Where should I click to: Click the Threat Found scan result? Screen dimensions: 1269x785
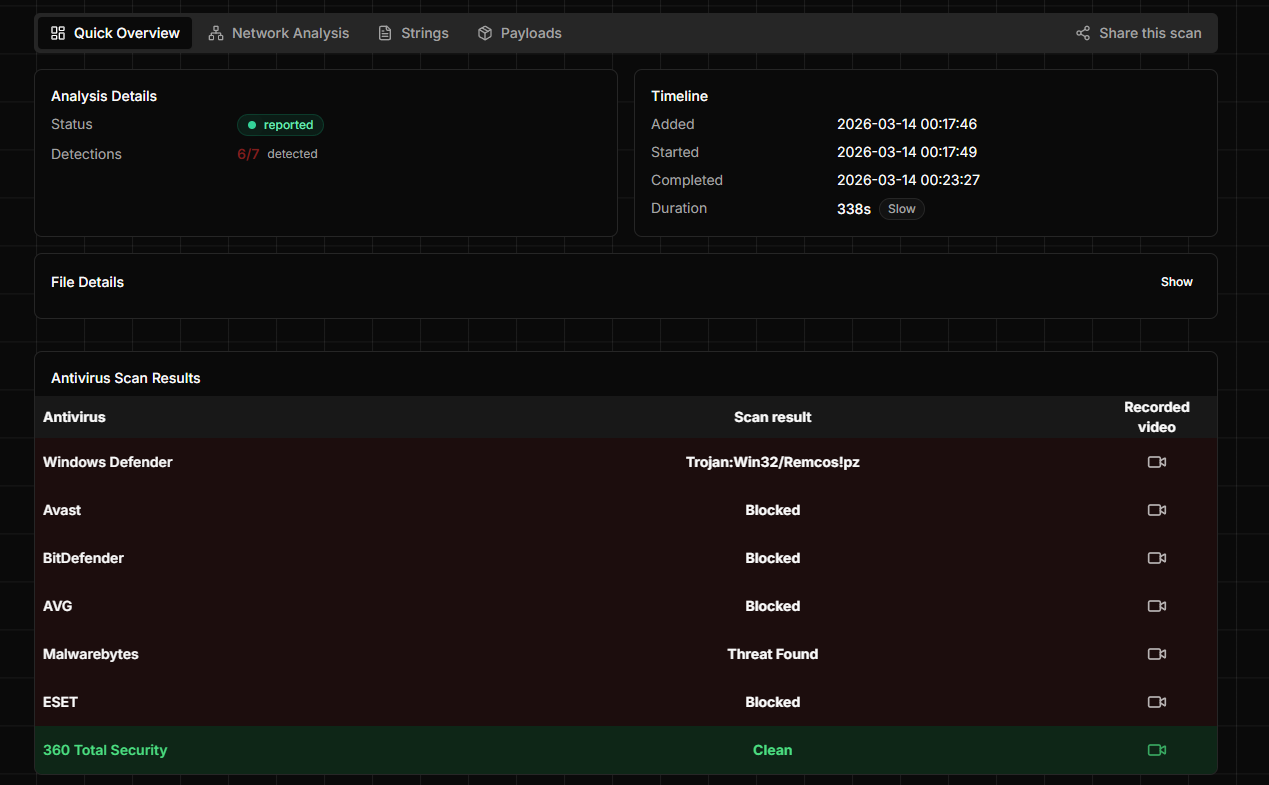pyautogui.click(x=773, y=654)
